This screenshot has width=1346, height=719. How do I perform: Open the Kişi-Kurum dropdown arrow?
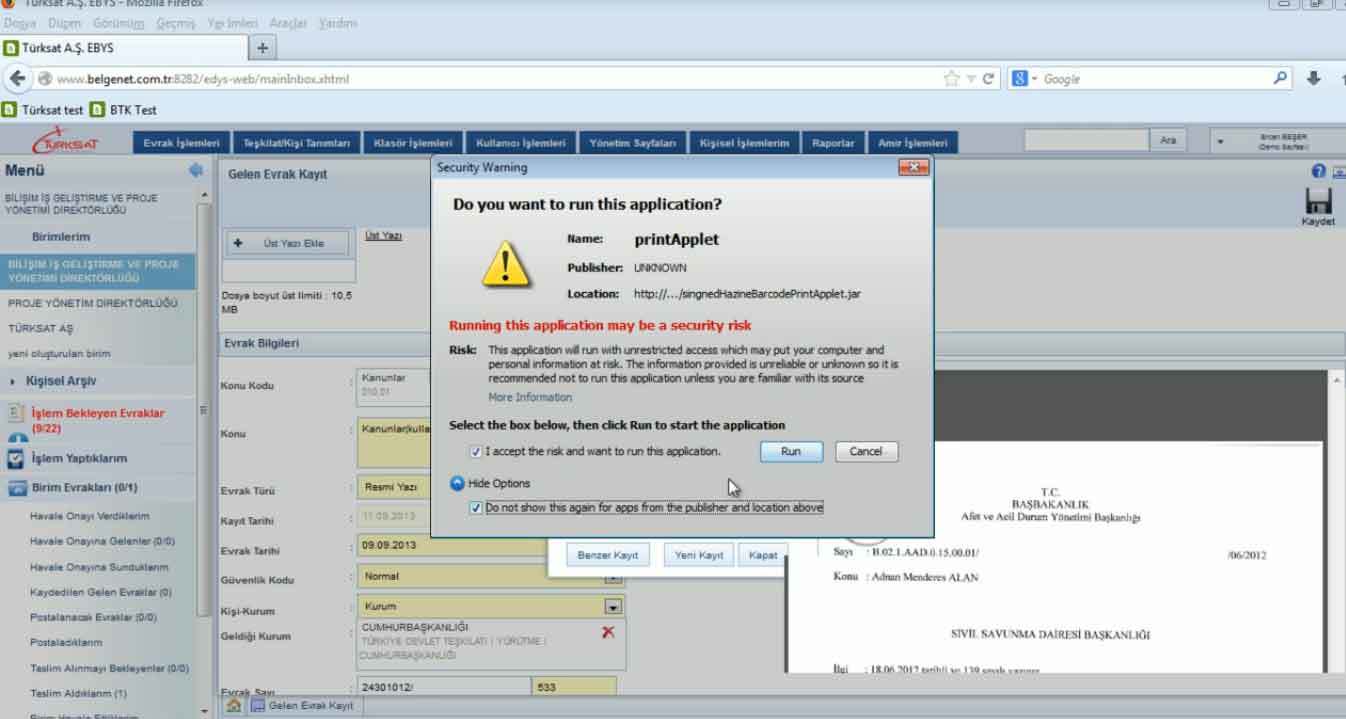click(x=613, y=606)
